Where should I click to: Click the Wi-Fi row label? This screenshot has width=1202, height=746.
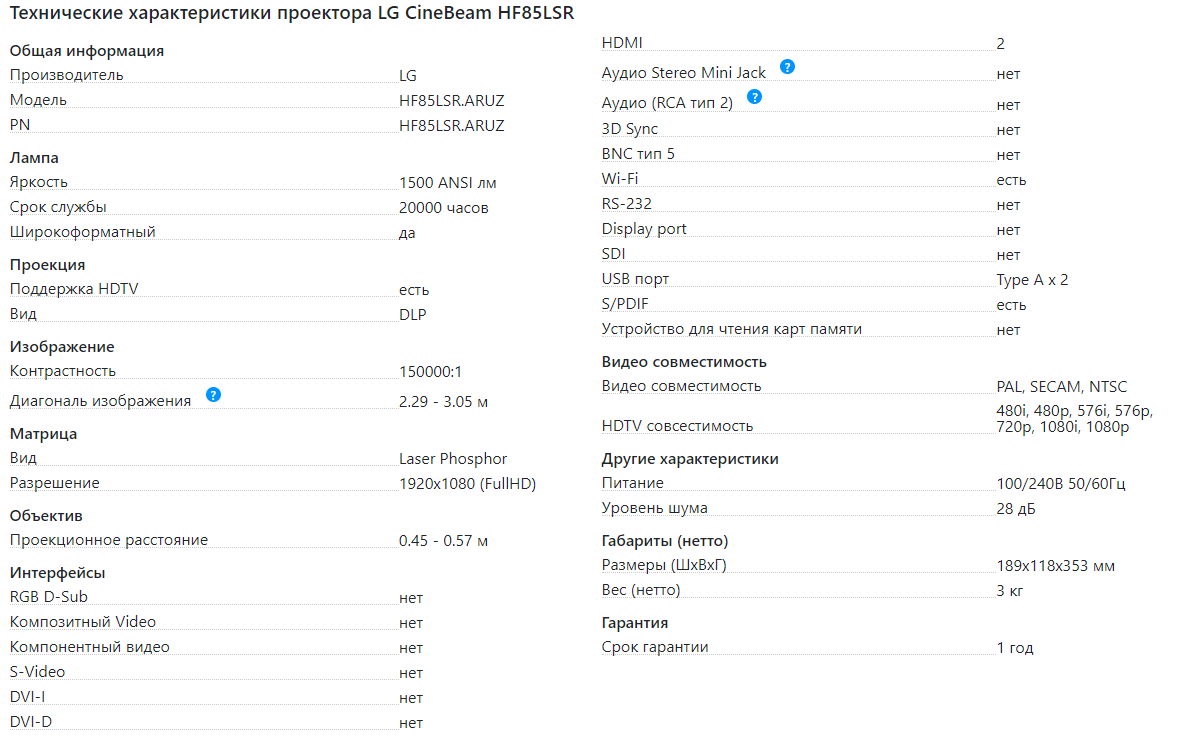[620, 179]
